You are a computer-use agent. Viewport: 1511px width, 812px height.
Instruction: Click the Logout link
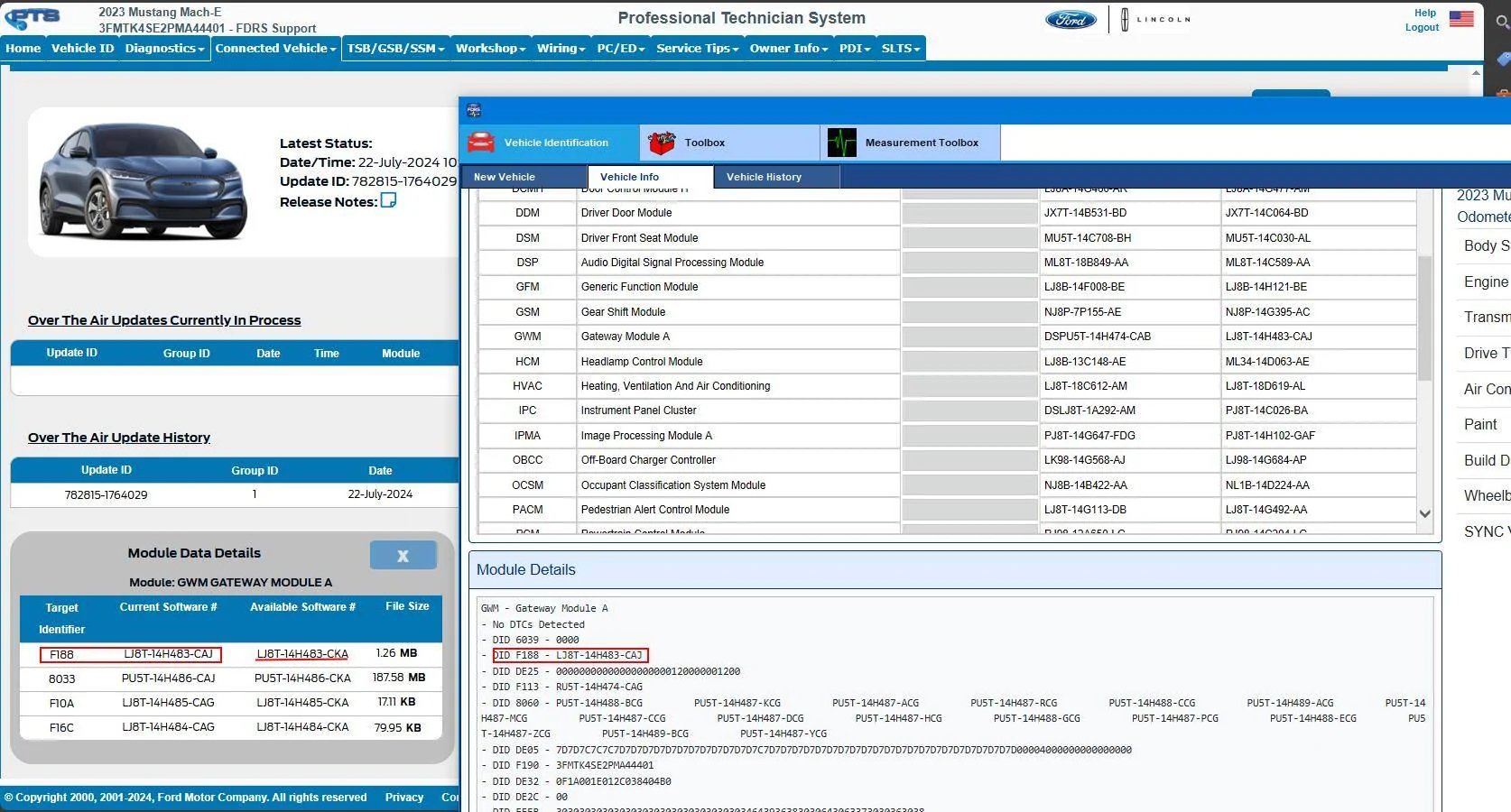pyautogui.click(x=1422, y=27)
